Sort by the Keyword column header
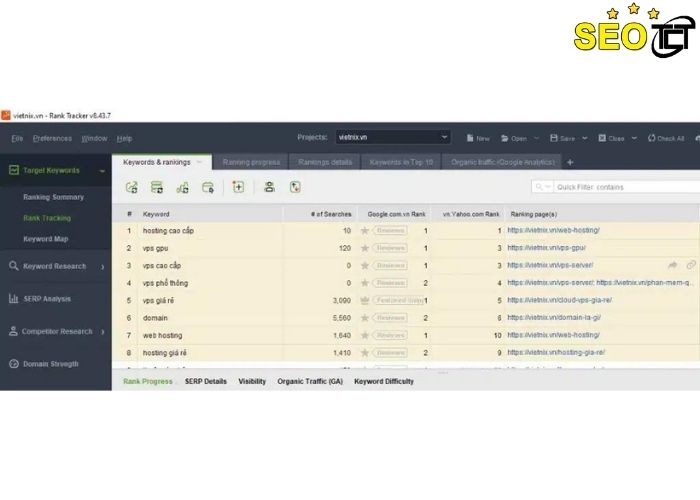Screen dimensions: 700x500 pos(211,214)
